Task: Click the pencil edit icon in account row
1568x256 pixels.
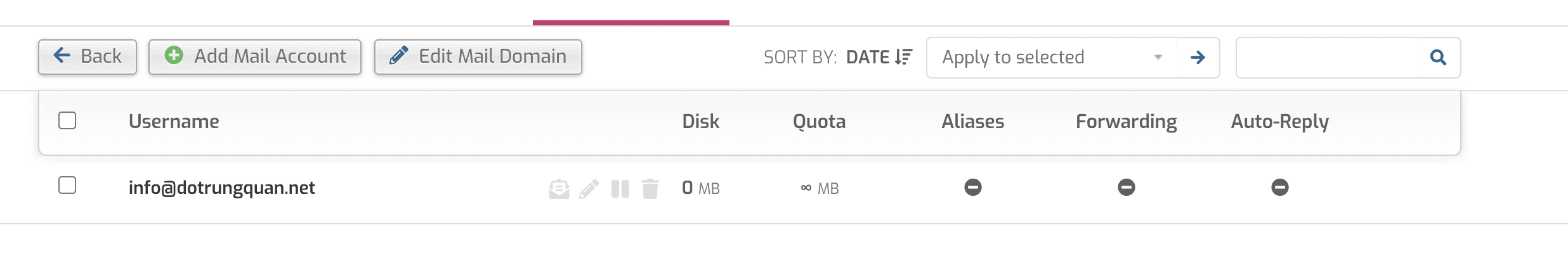Action: 589,189
